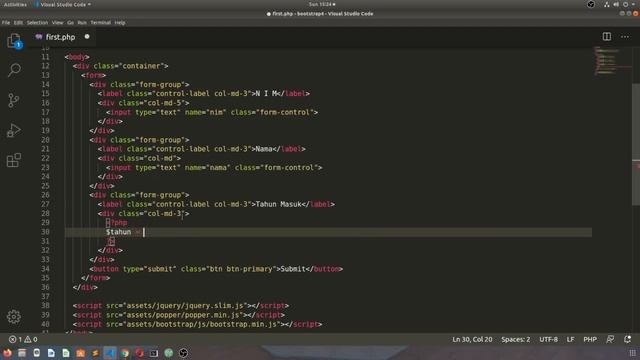Click Activities in the top bar
640x360 pixels.
tap(15, 4)
